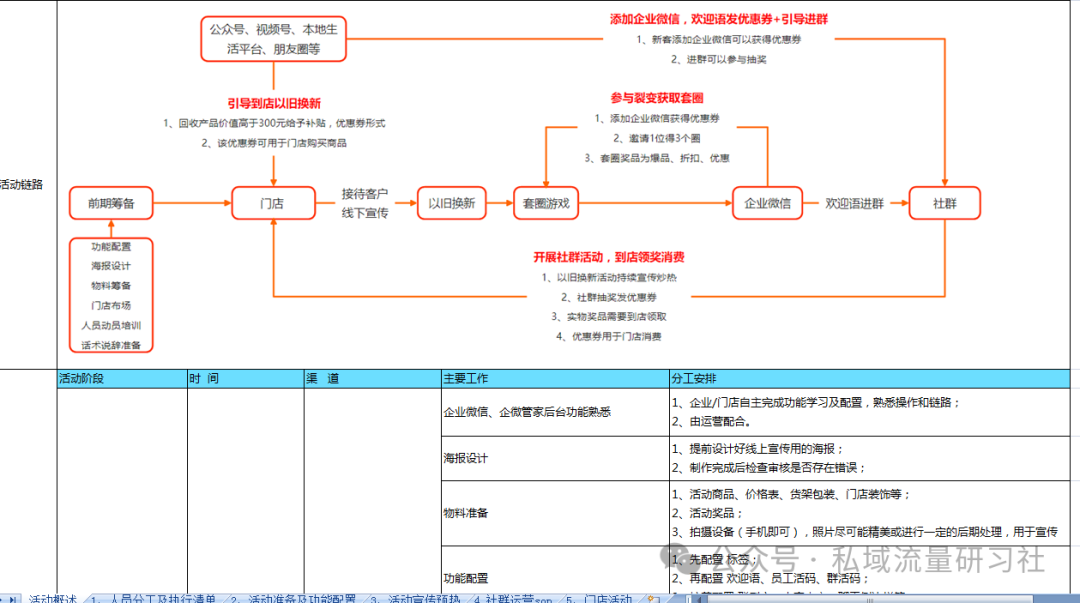Viewport: 1080px width, 603px height.
Task: Select the 海报设计 cell under 主要工作
Action: click(x=555, y=458)
